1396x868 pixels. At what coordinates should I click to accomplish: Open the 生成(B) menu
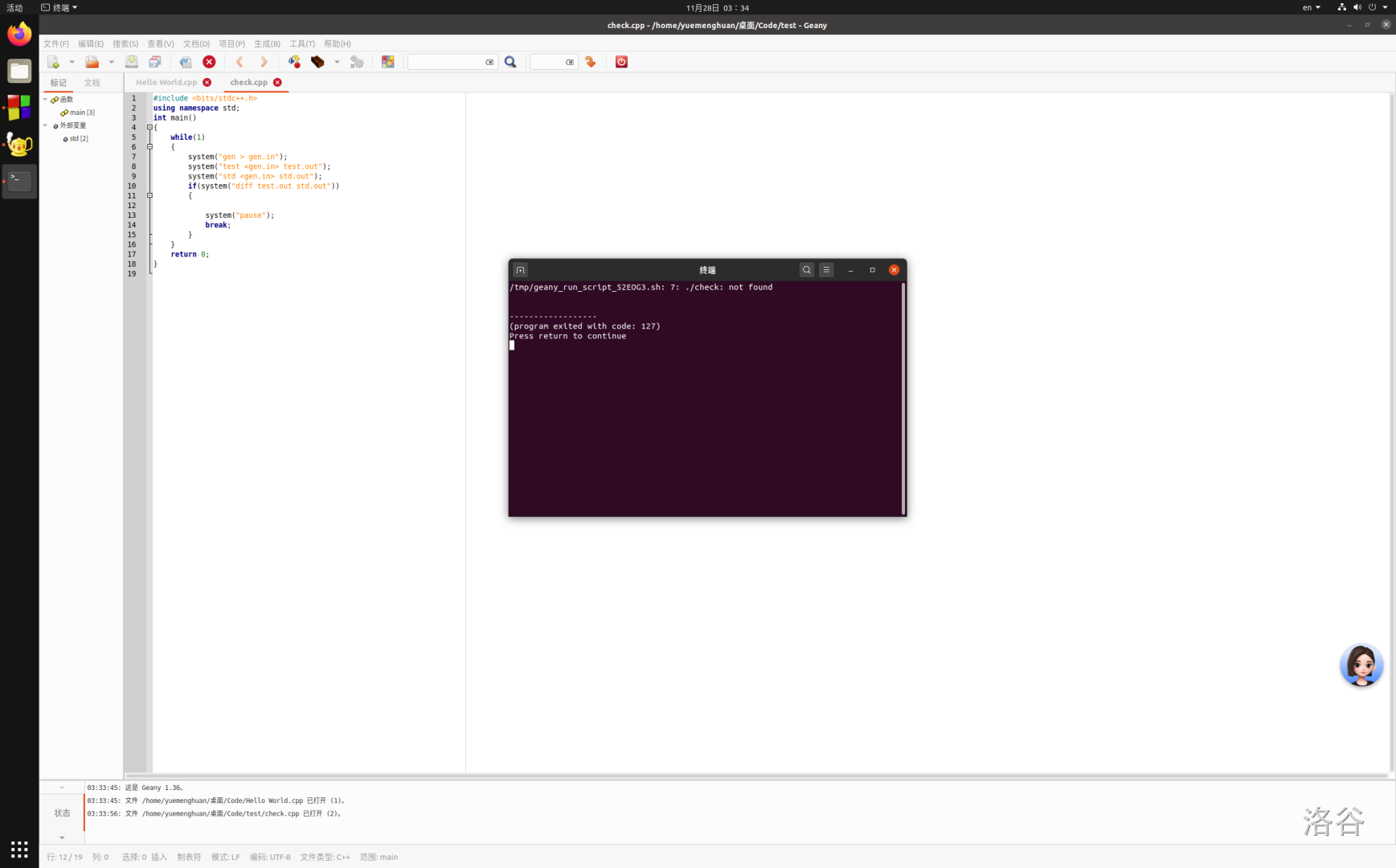tap(267, 44)
